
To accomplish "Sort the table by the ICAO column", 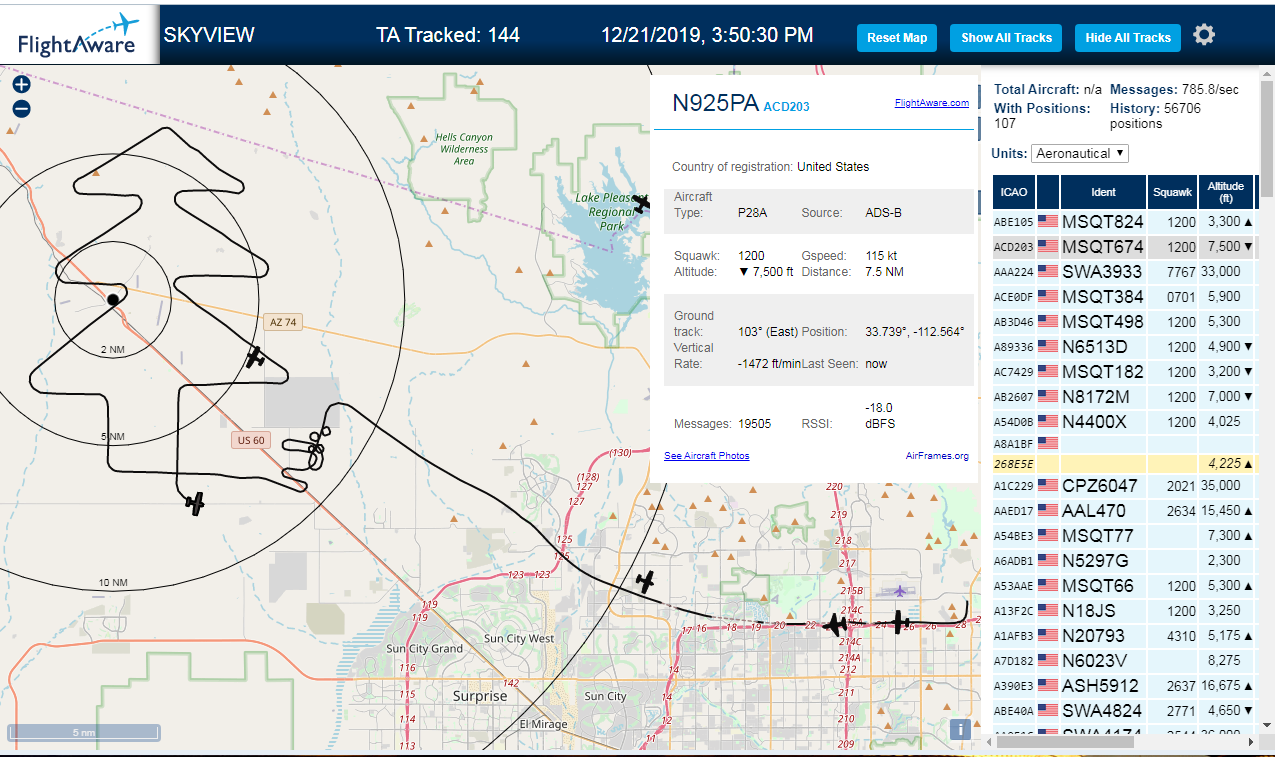I will [1013, 191].
